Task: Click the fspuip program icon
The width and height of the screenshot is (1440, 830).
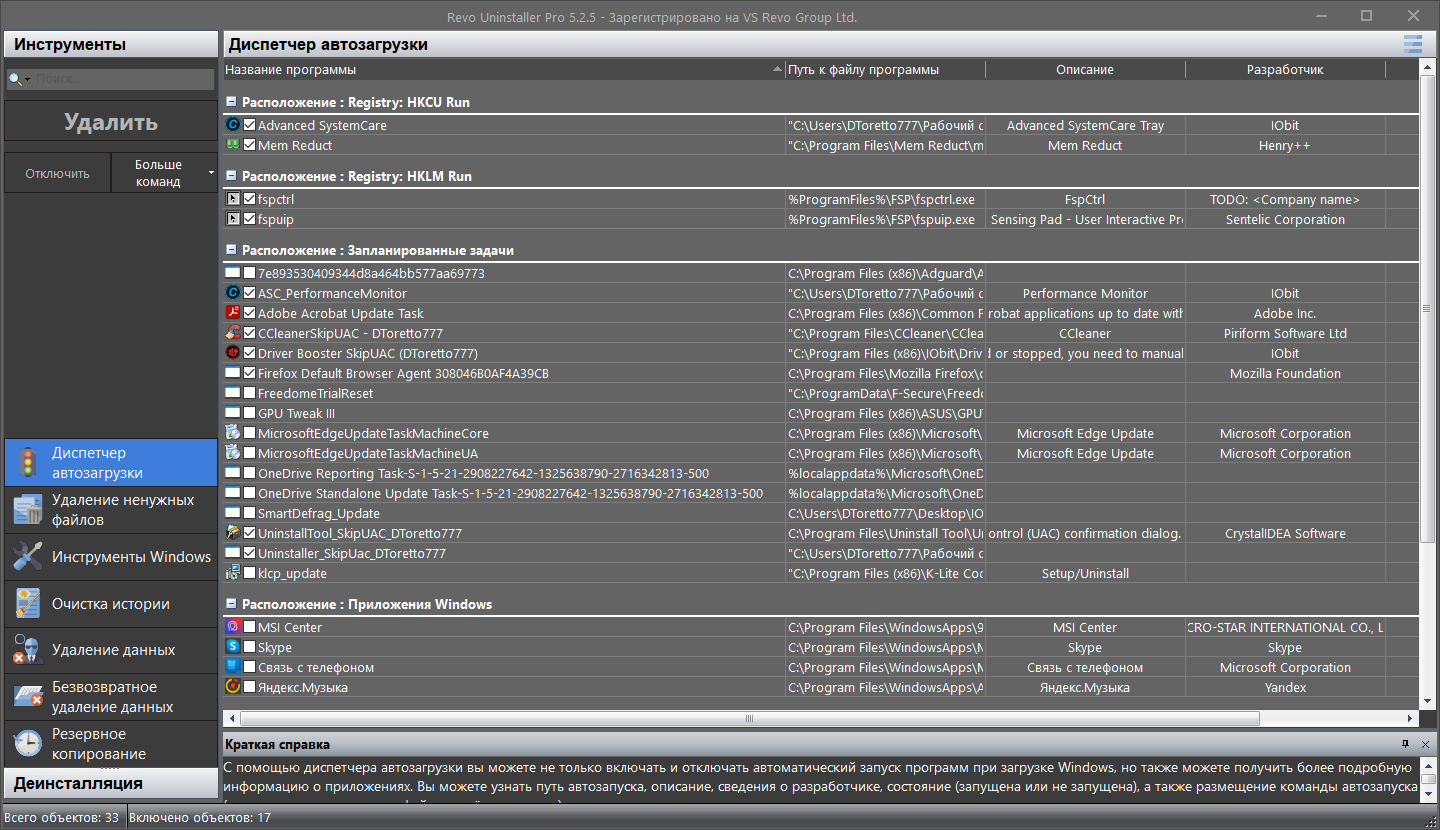Action: click(x=233, y=219)
